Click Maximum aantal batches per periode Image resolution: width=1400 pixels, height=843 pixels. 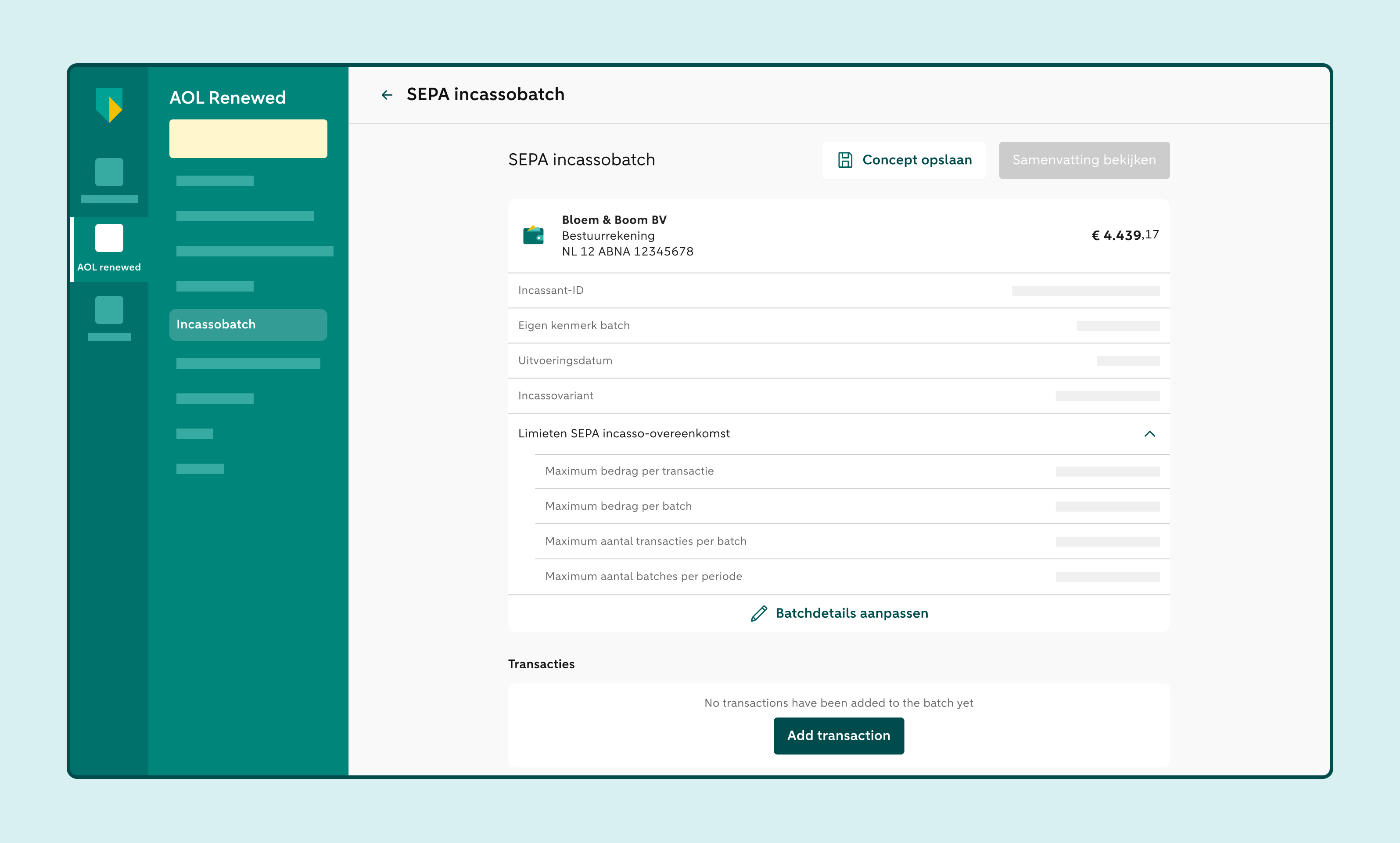click(644, 576)
